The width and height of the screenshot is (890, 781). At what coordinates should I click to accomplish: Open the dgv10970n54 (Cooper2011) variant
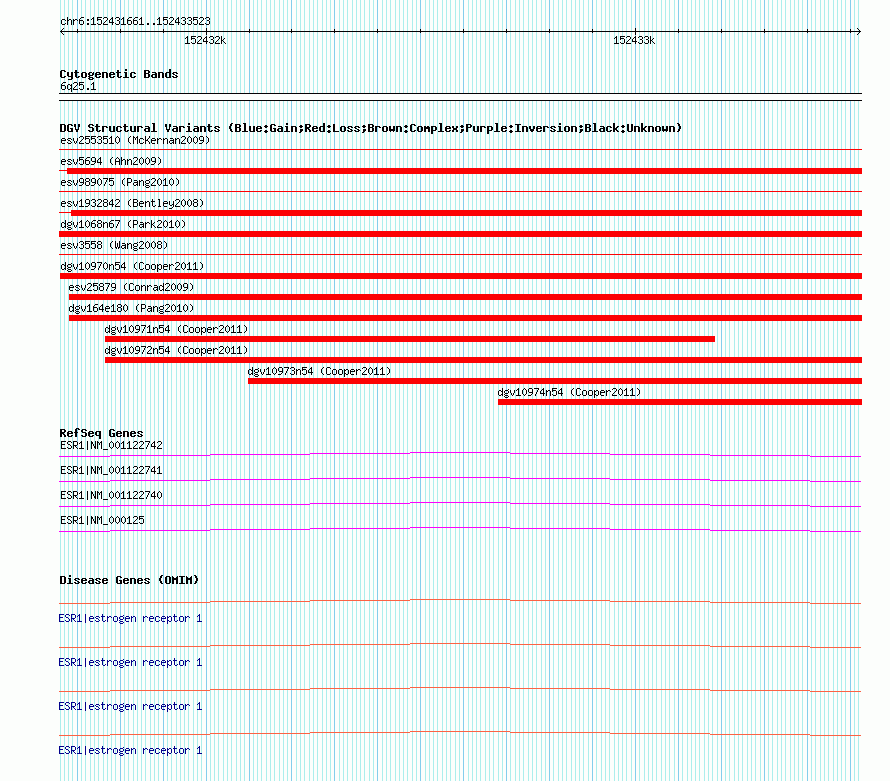(132, 266)
